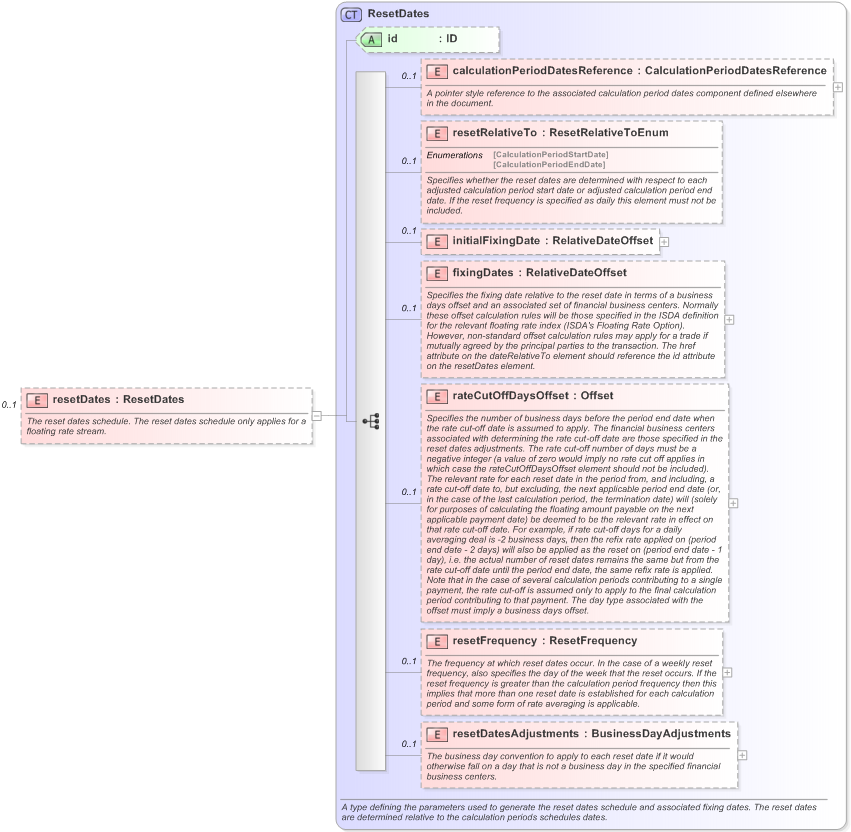
Task: Click the calculationPeriodDatesReference description text
Action: 621,98
